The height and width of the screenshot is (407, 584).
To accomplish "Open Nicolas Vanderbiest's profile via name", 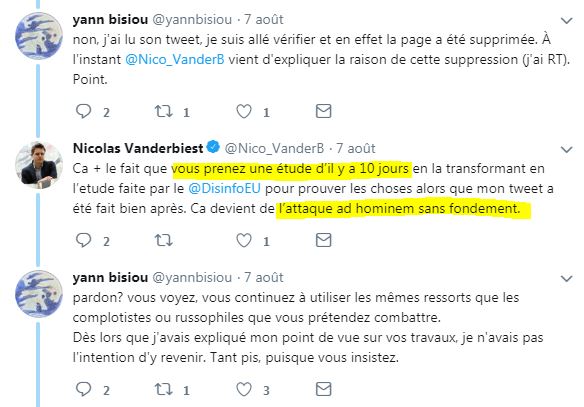I will pyautogui.click(x=138, y=148).
